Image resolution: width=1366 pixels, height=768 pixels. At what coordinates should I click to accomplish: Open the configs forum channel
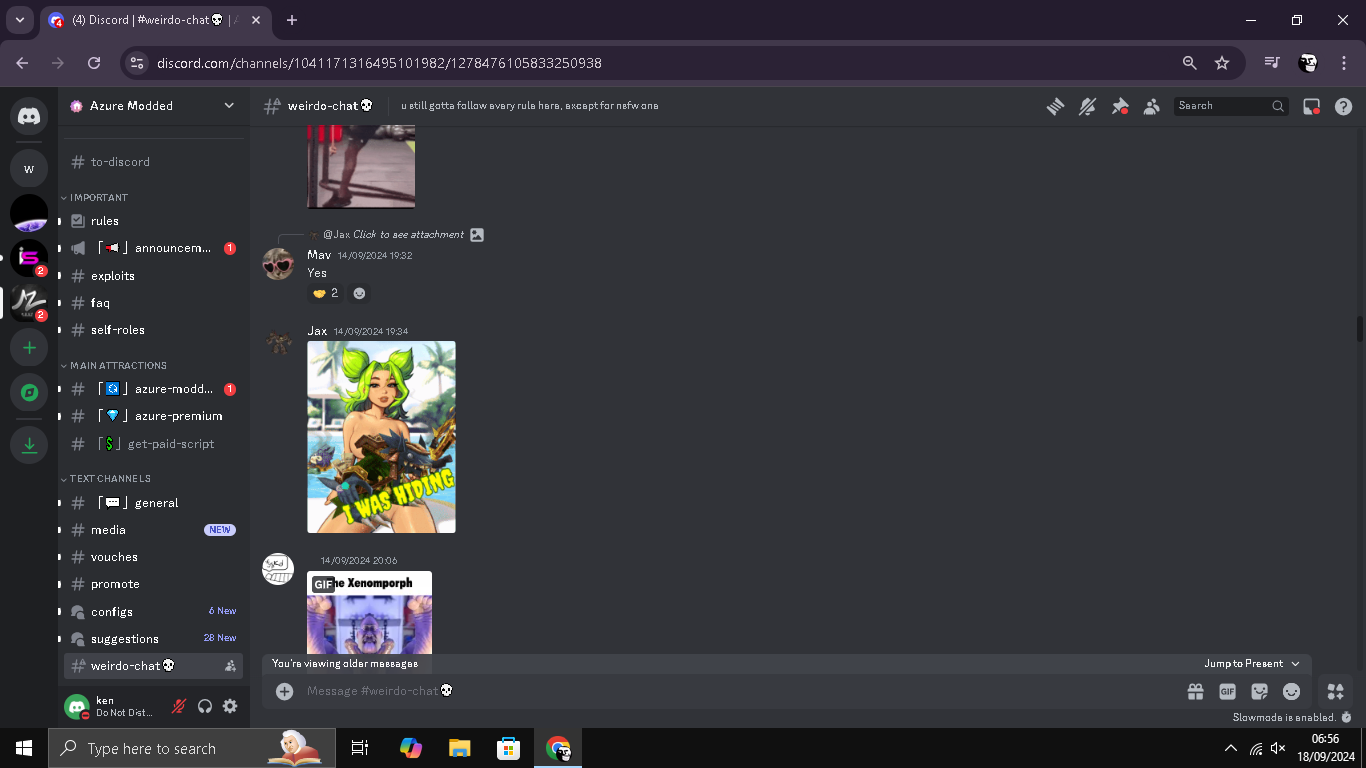(154, 612)
